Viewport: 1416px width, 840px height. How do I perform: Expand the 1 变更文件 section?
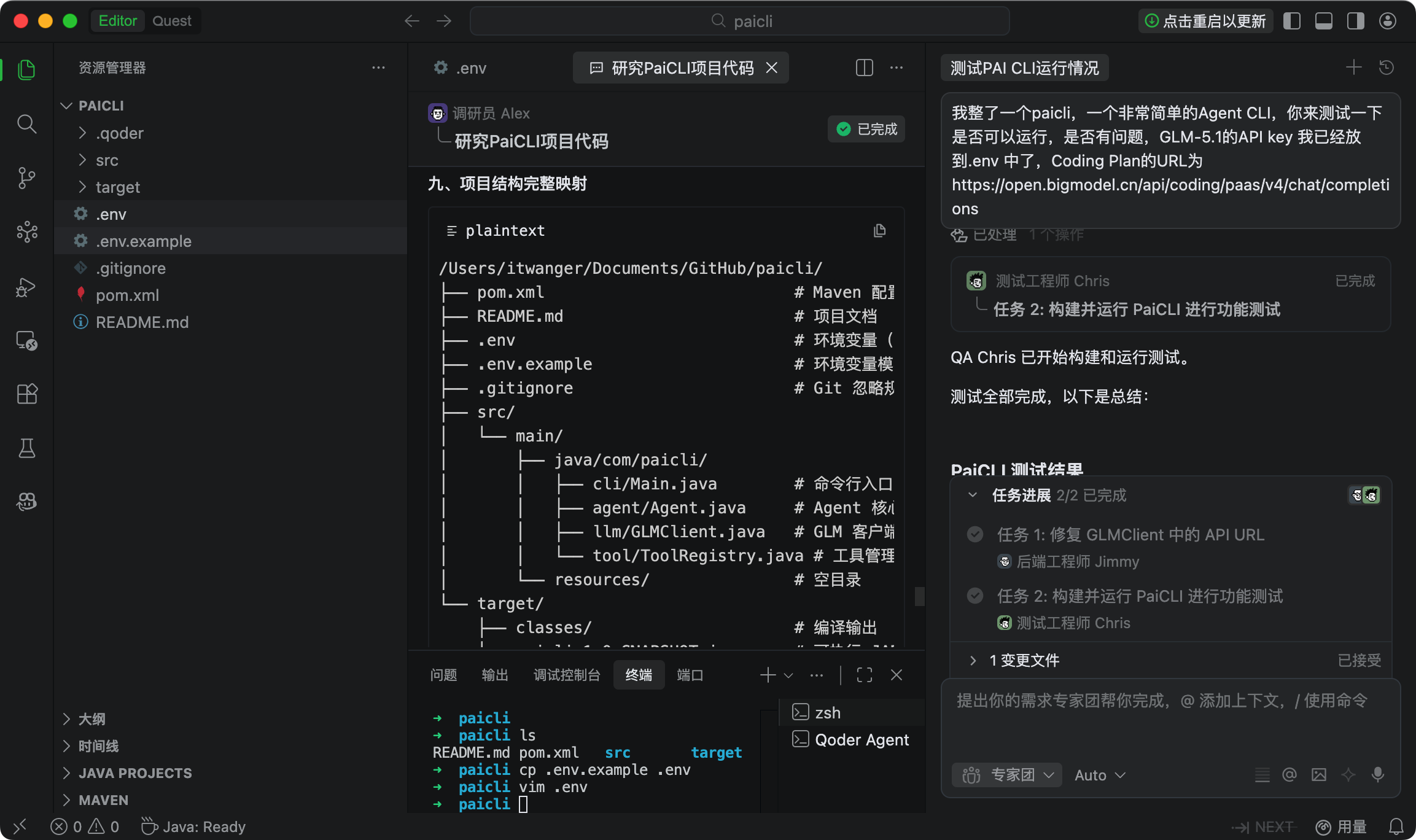click(1024, 660)
